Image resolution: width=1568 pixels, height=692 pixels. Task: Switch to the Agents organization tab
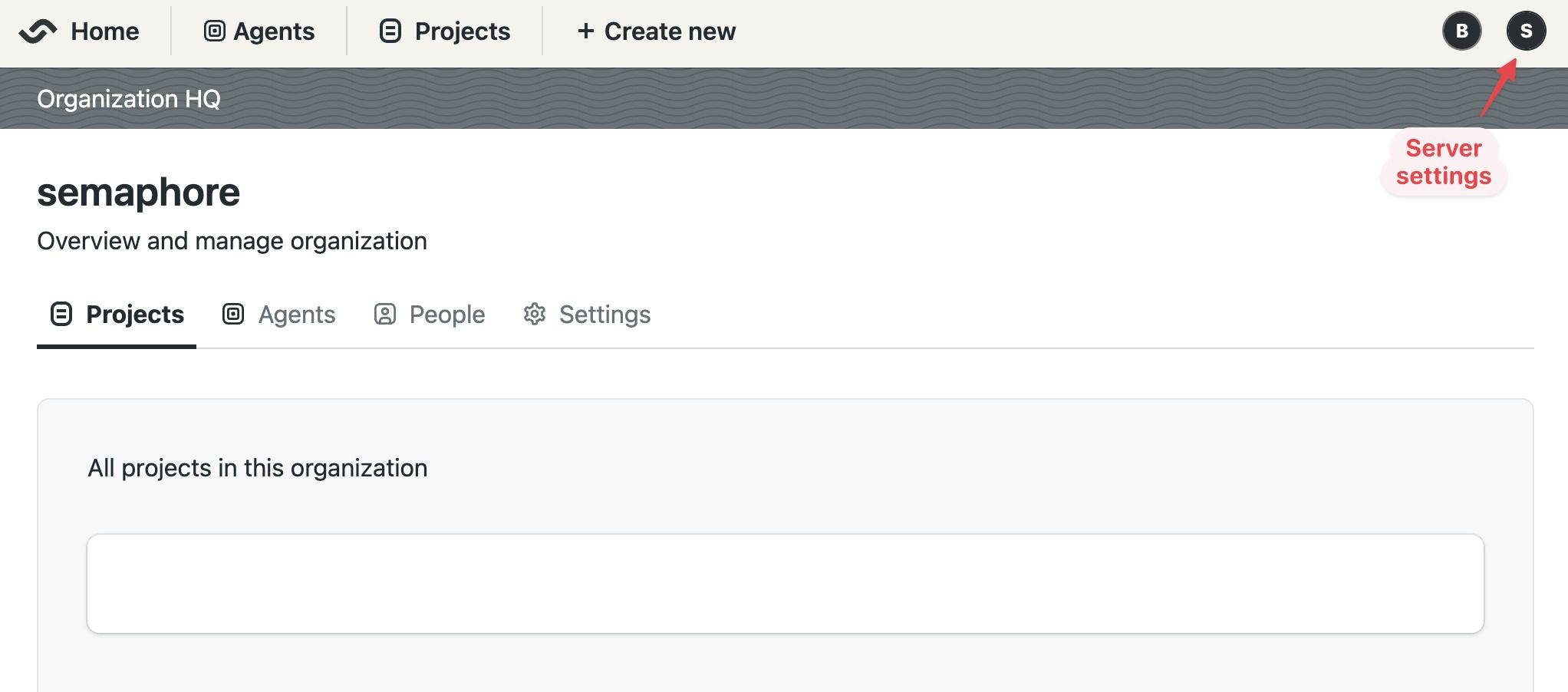[x=278, y=315]
